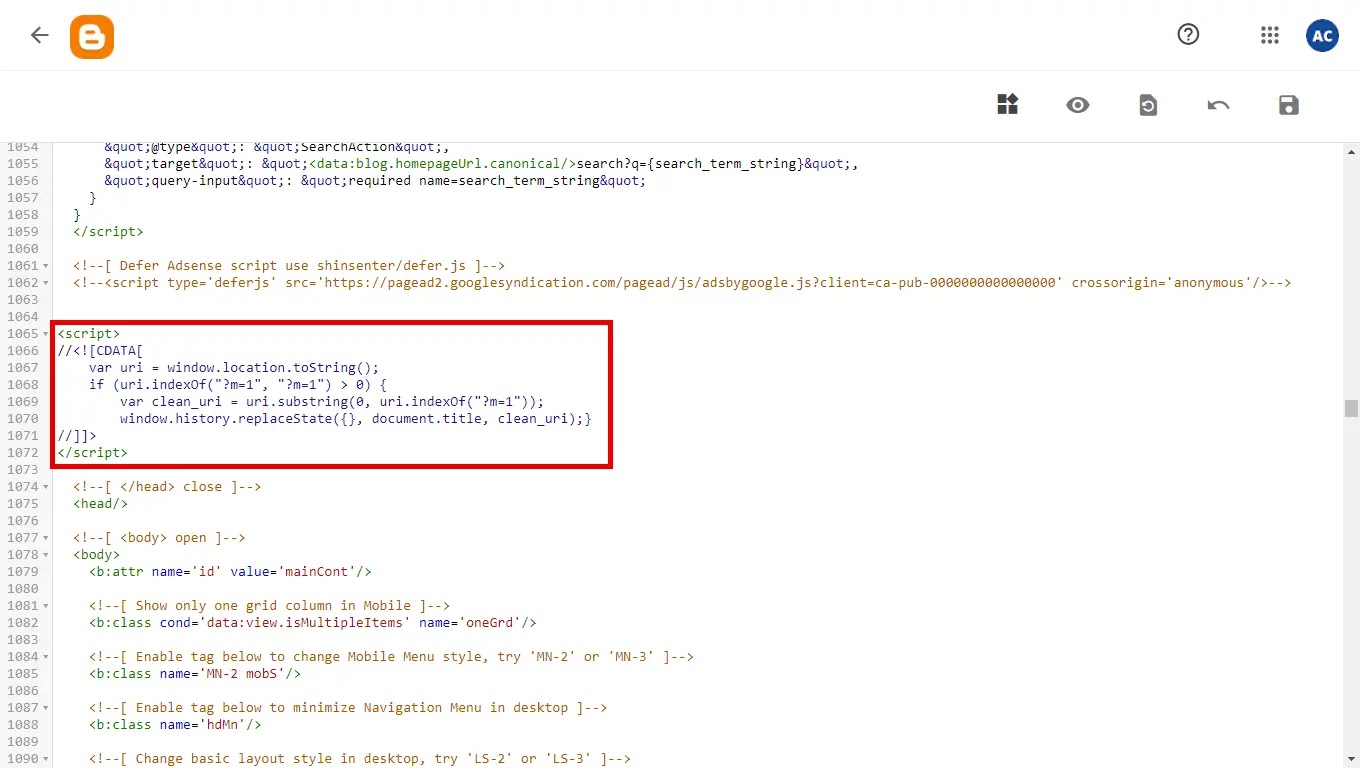Click the 'if (uri.indexOf' line

(237, 384)
